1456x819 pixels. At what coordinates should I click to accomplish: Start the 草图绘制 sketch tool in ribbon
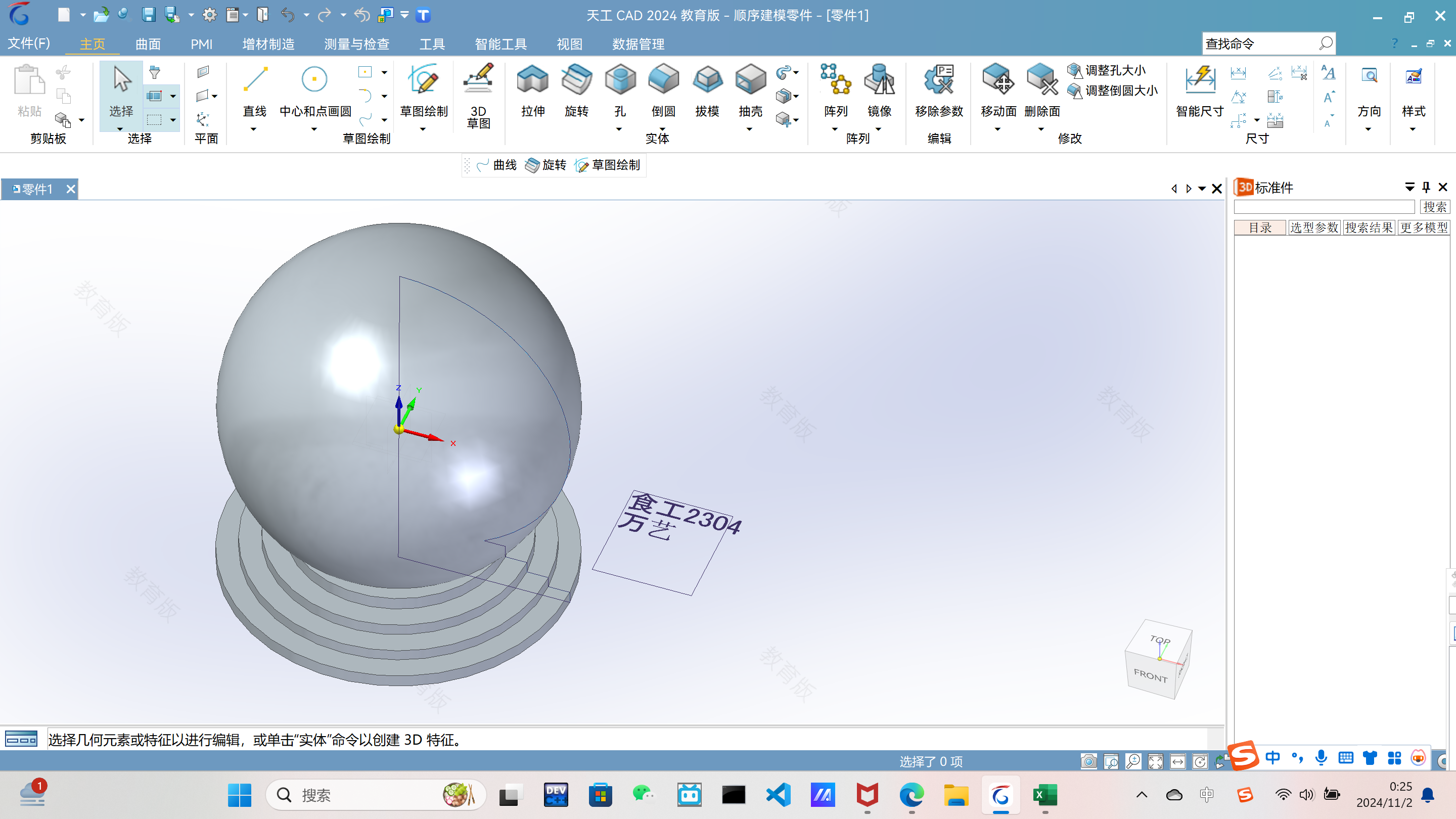tap(423, 90)
